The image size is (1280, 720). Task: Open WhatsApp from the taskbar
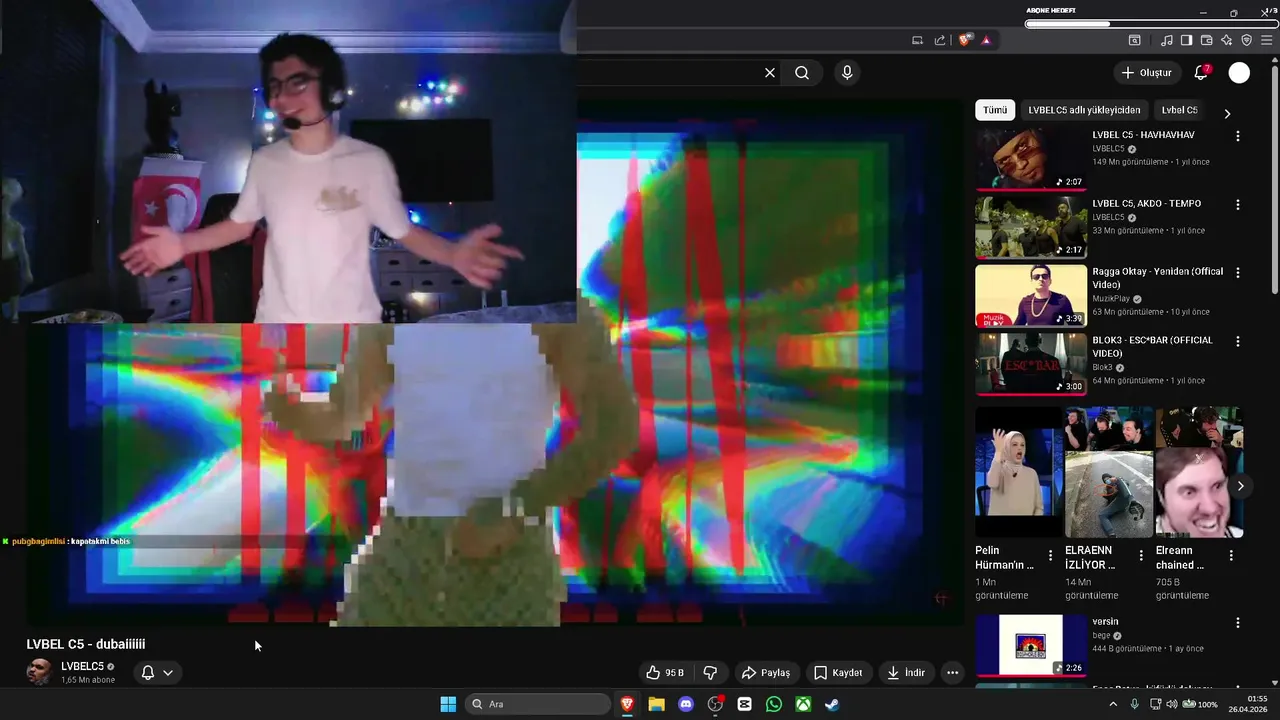pyautogui.click(x=774, y=704)
